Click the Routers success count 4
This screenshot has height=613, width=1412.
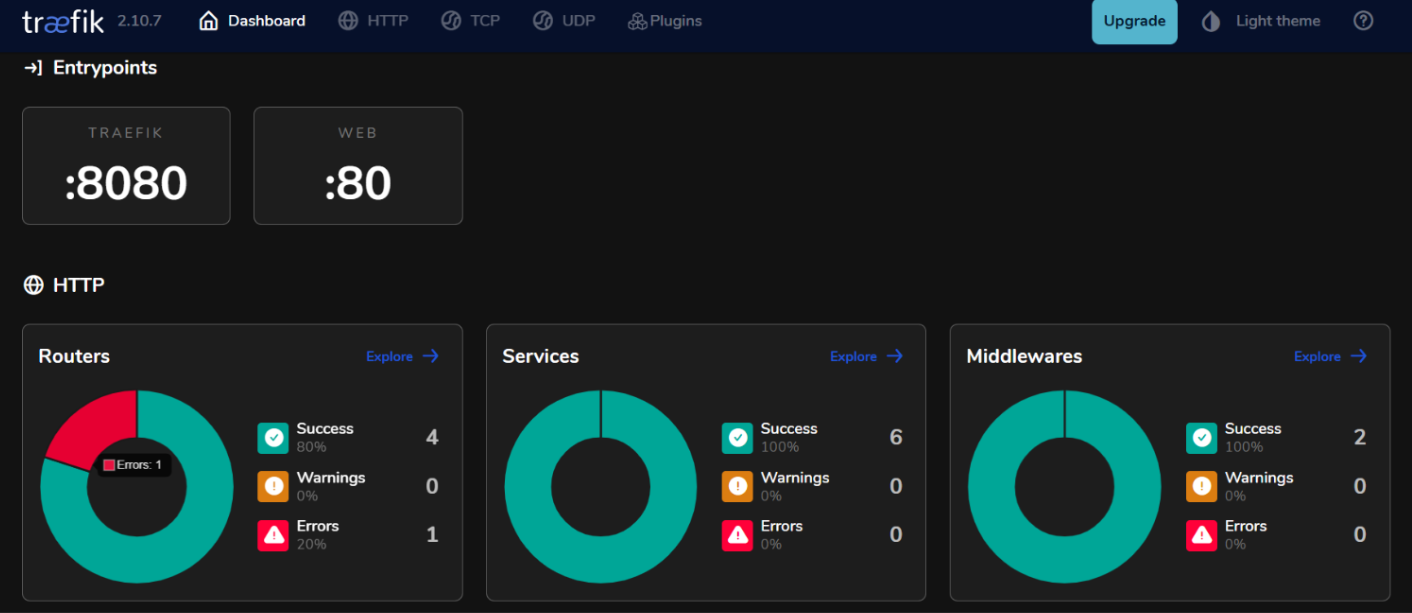click(x=432, y=438)
